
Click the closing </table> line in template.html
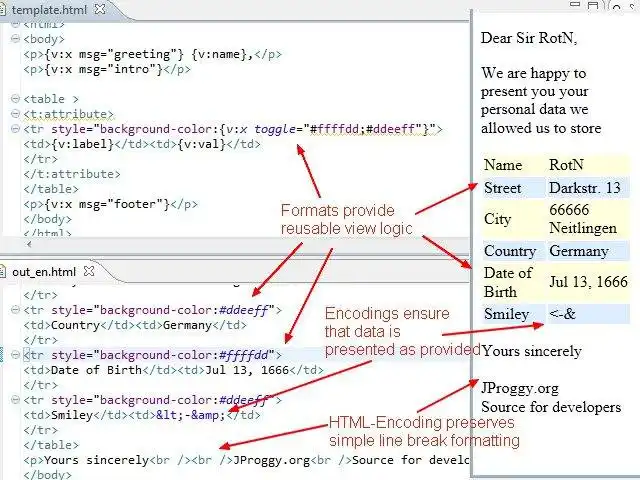(51, 189)
